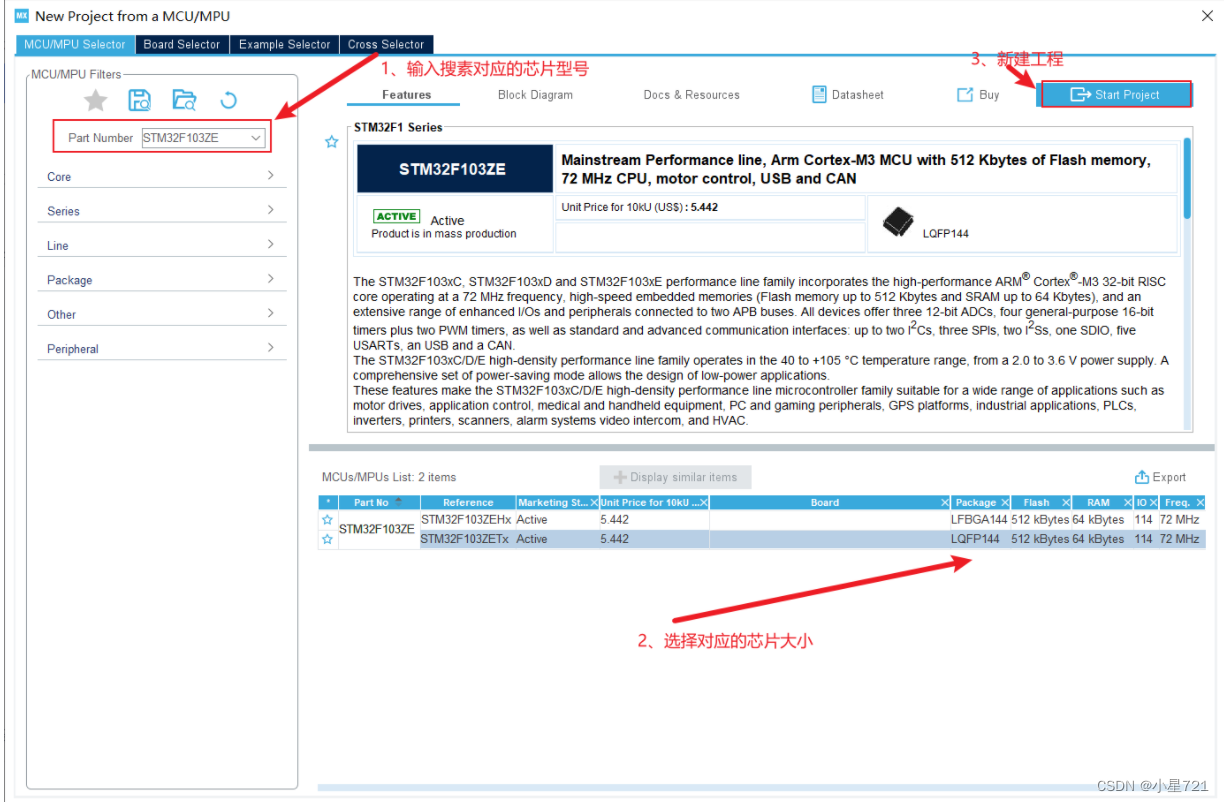
Task: Switch to Example Selector tab
Action: [x=285, y=44]
